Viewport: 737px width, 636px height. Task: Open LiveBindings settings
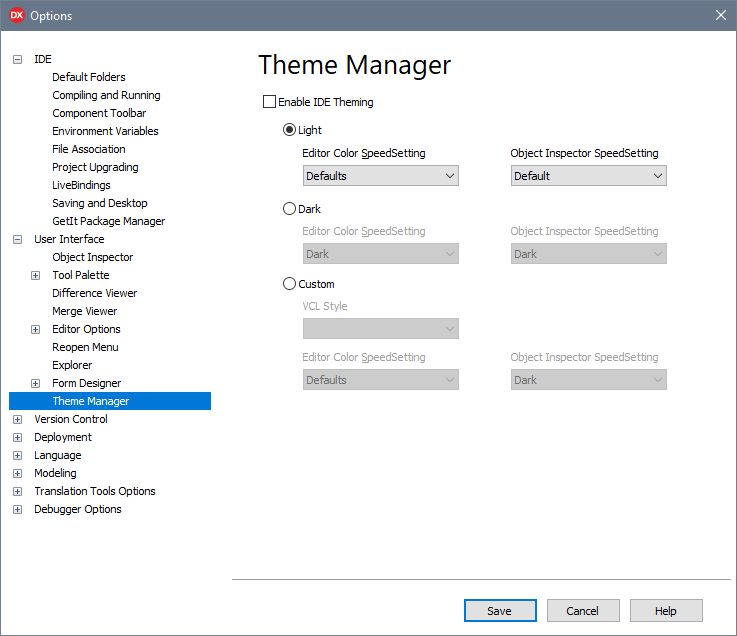[81, 185]
